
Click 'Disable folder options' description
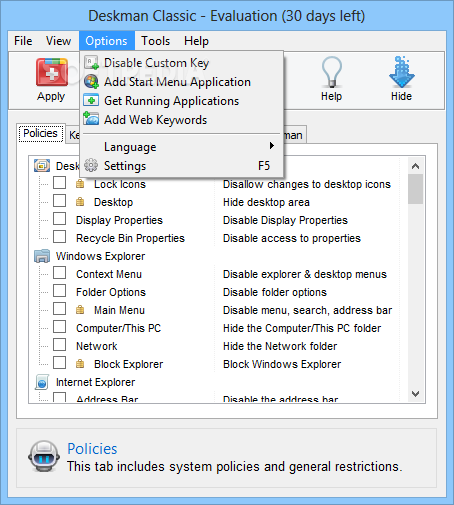[x=275, y=292]
